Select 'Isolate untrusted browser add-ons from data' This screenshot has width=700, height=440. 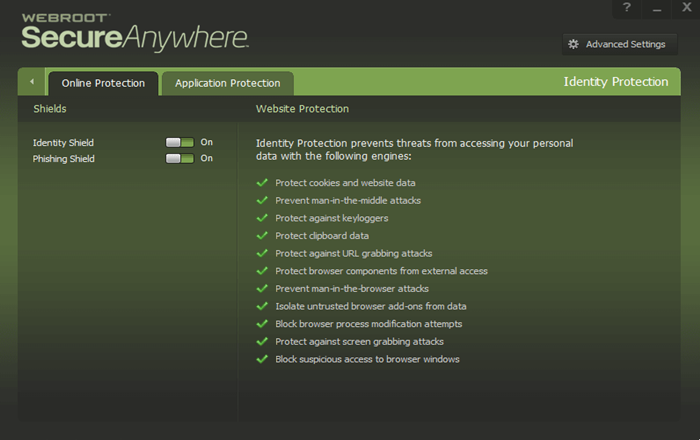(371, 306)
